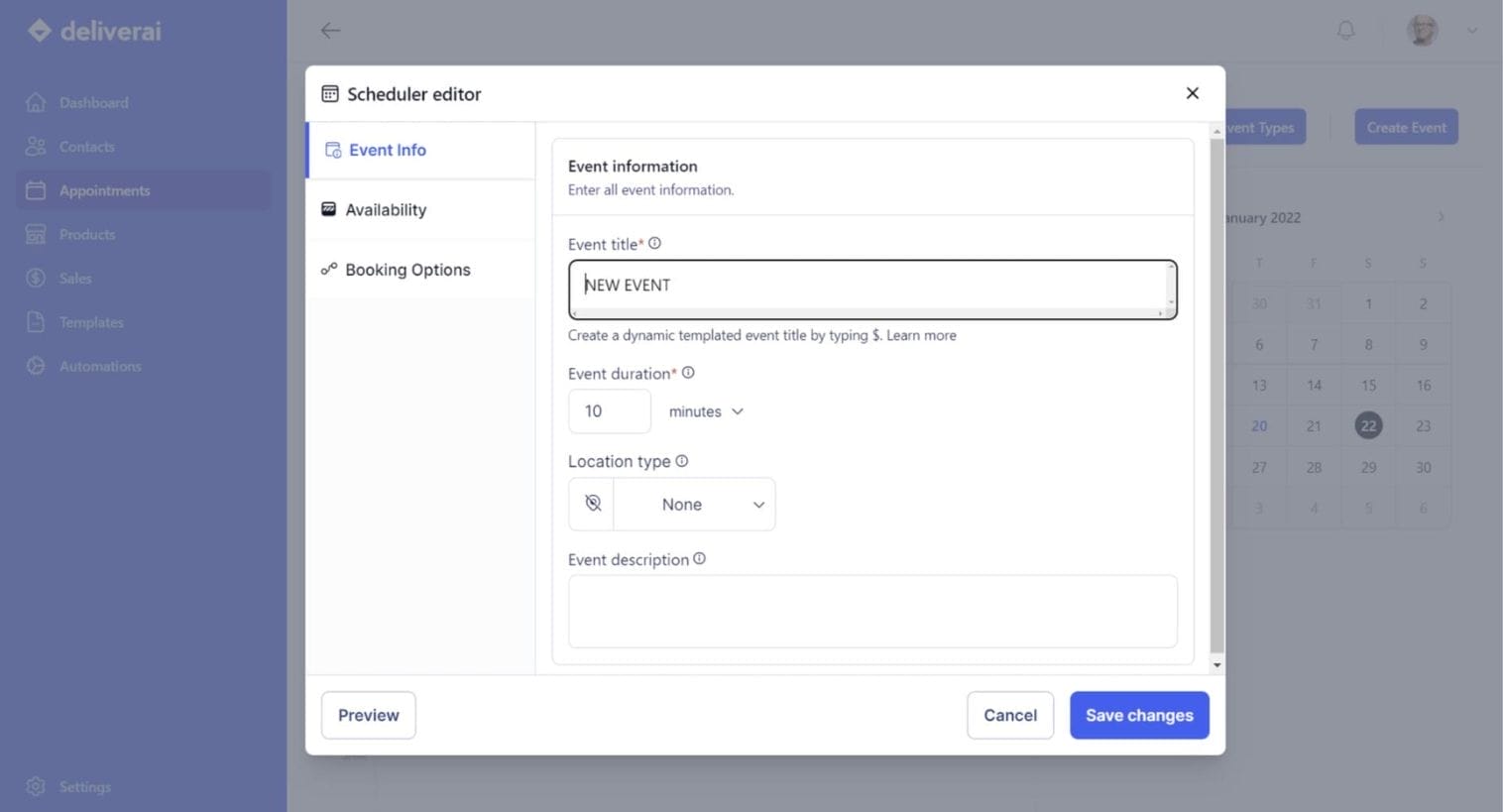Click the Event duration info icon

(x=688, y=373)
